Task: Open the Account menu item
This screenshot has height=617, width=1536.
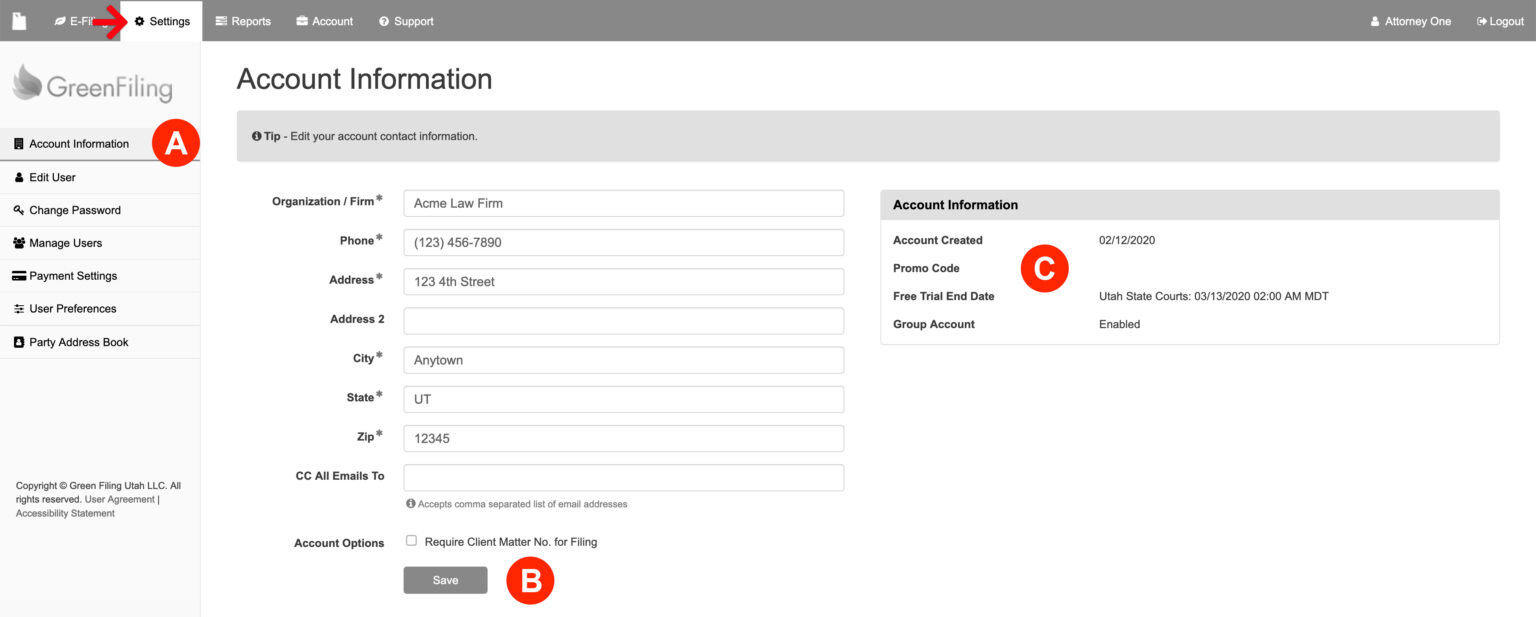Action: (324, 20)
